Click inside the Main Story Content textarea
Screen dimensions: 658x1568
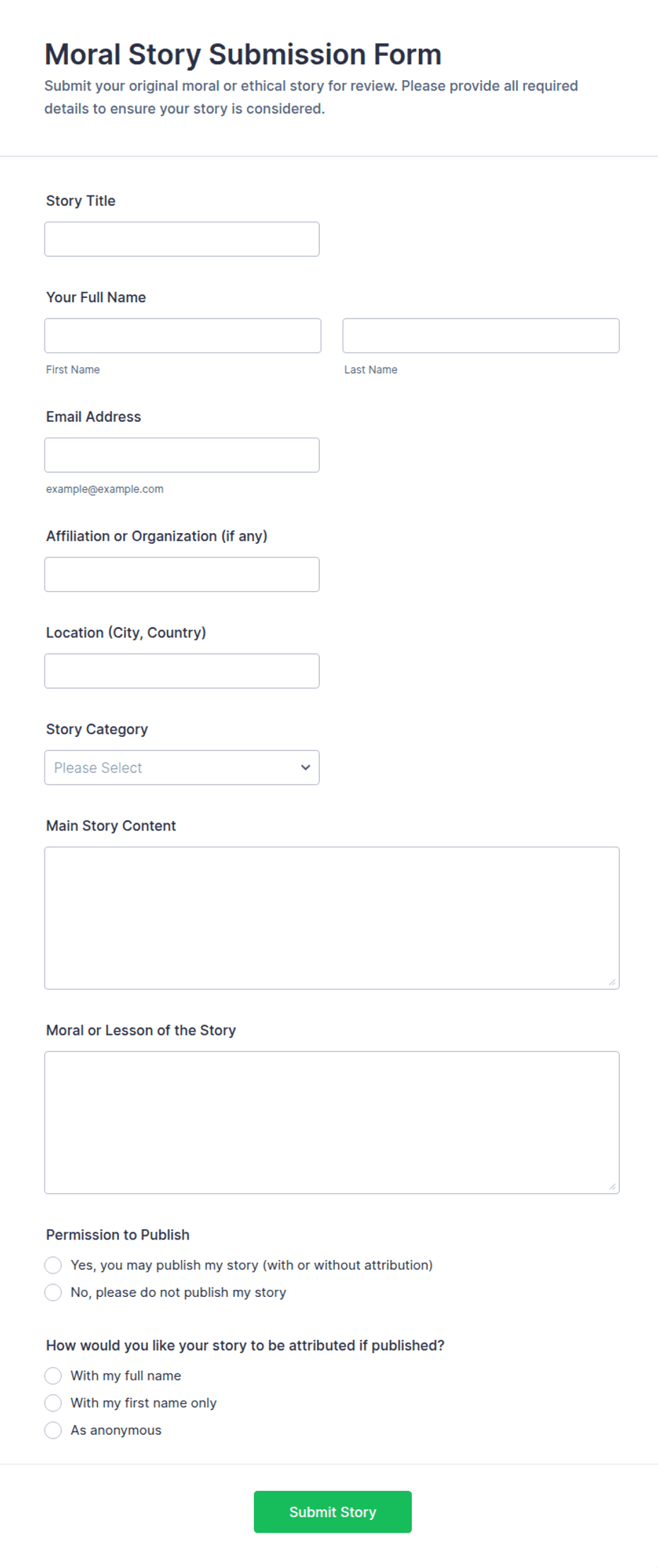coord(332,918)
